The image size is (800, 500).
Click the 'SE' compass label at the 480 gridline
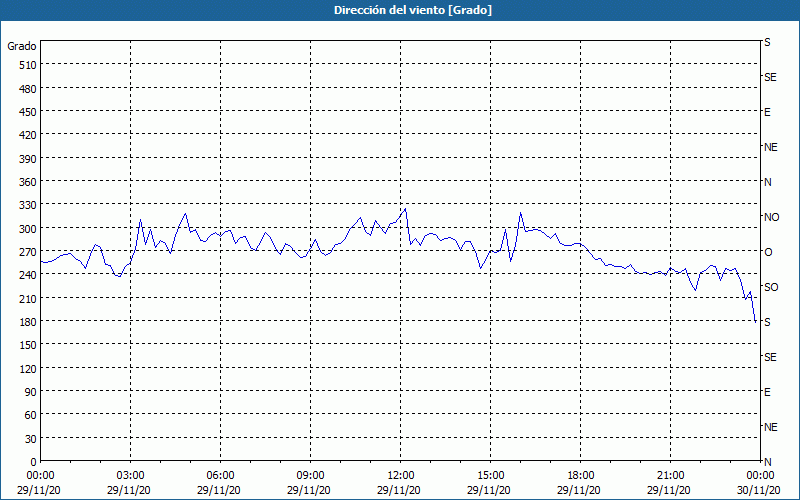pyautogui.click(x=770, y=77)
